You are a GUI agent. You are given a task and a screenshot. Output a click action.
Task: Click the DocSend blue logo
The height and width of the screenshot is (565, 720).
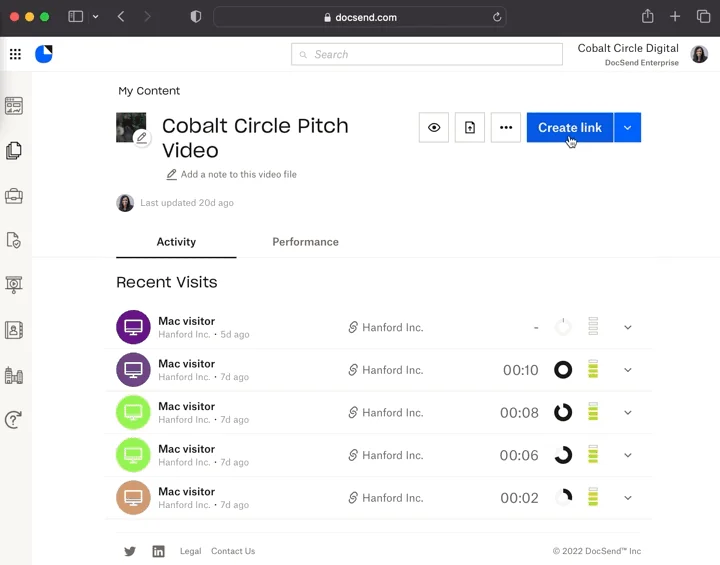(44, 54)
